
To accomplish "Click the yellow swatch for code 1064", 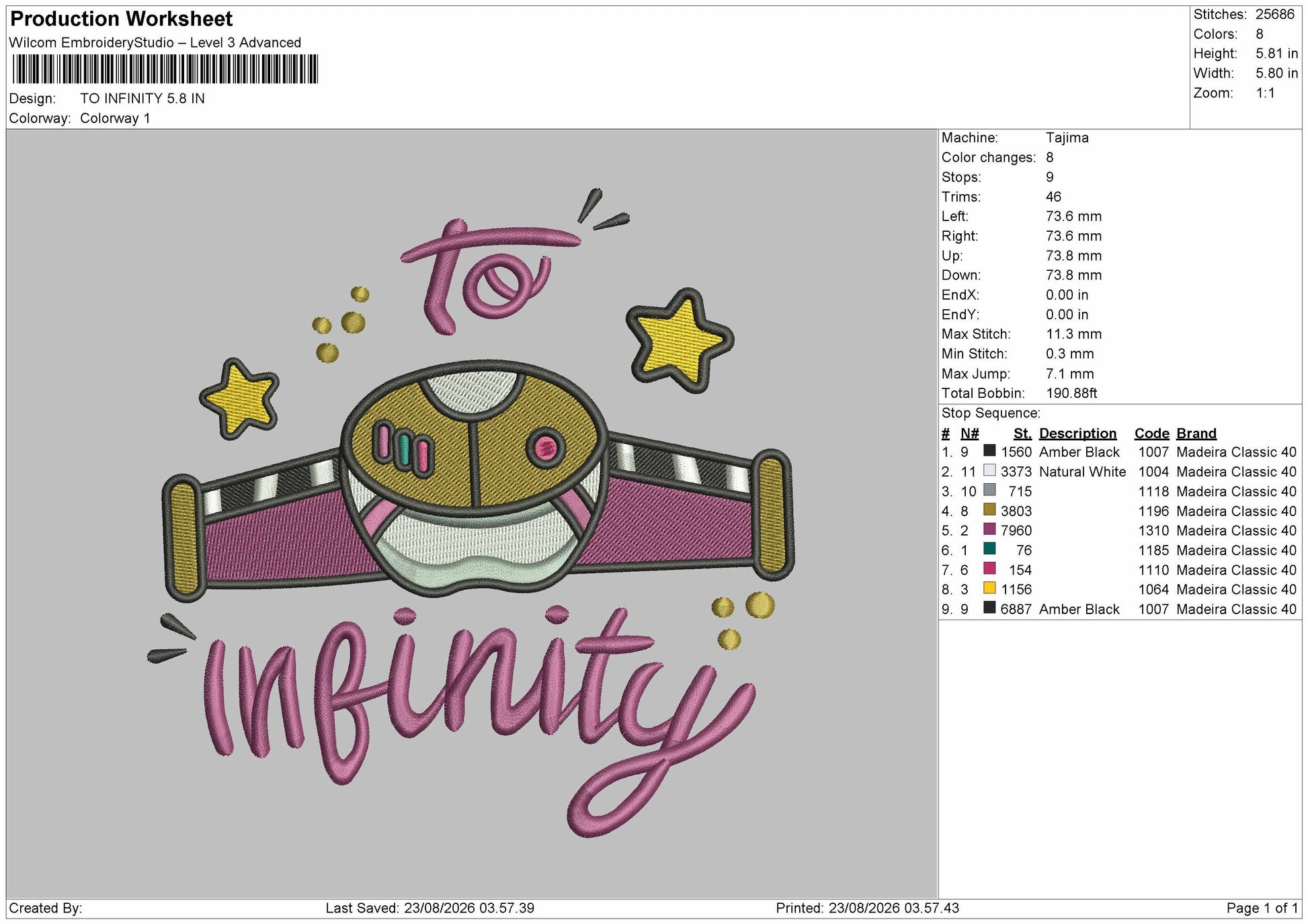I will (989, 588).
